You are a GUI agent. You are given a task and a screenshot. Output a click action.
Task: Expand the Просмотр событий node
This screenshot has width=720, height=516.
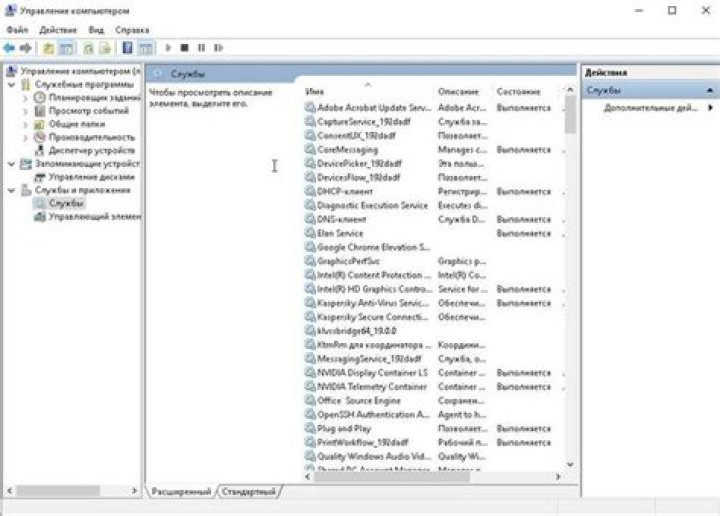(x=25, y=111)
